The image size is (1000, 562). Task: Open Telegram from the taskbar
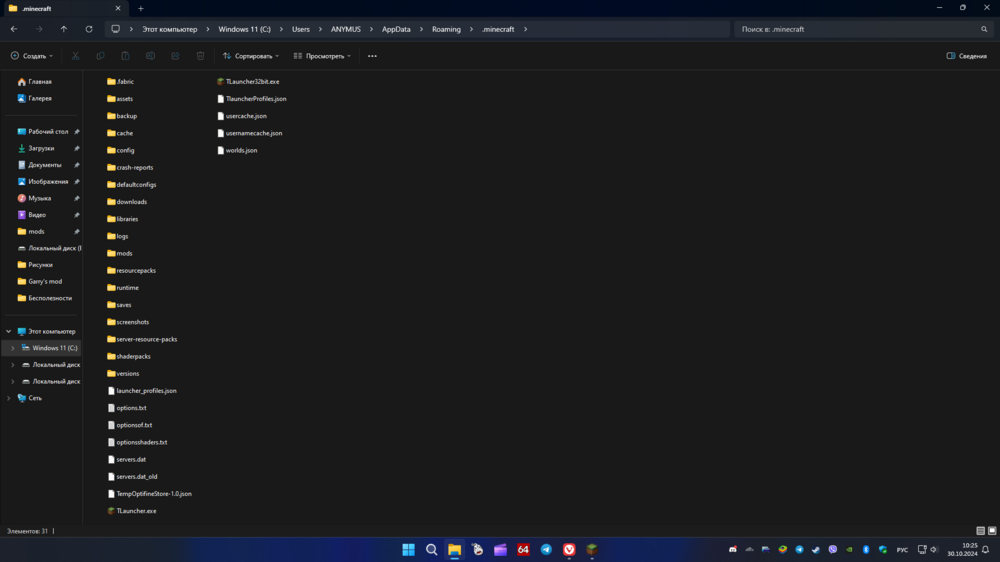547,549
